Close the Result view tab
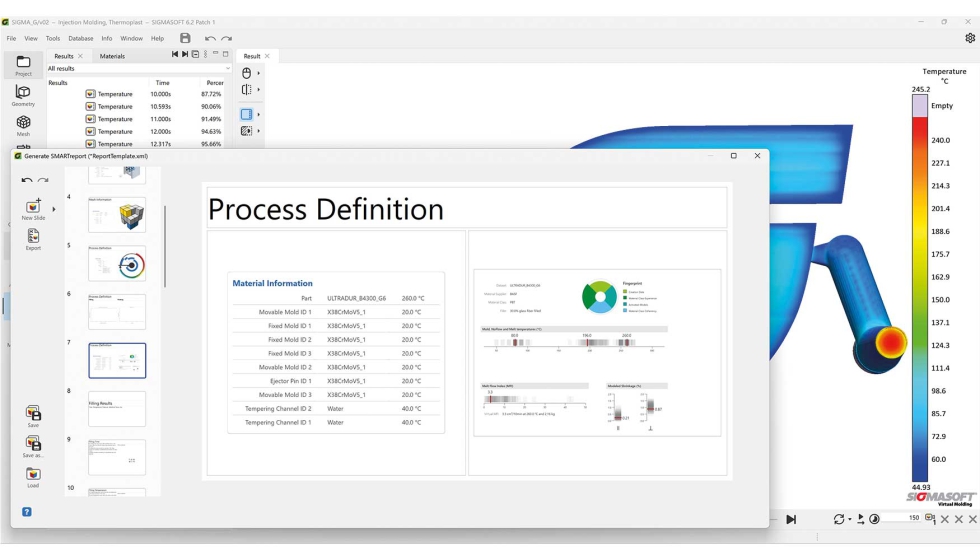 (x=267, y=56)
